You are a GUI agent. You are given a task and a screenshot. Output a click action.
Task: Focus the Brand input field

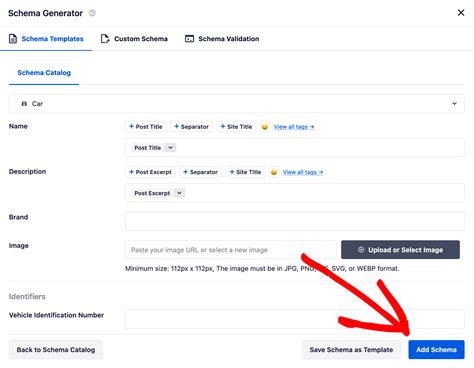point(295,221)
